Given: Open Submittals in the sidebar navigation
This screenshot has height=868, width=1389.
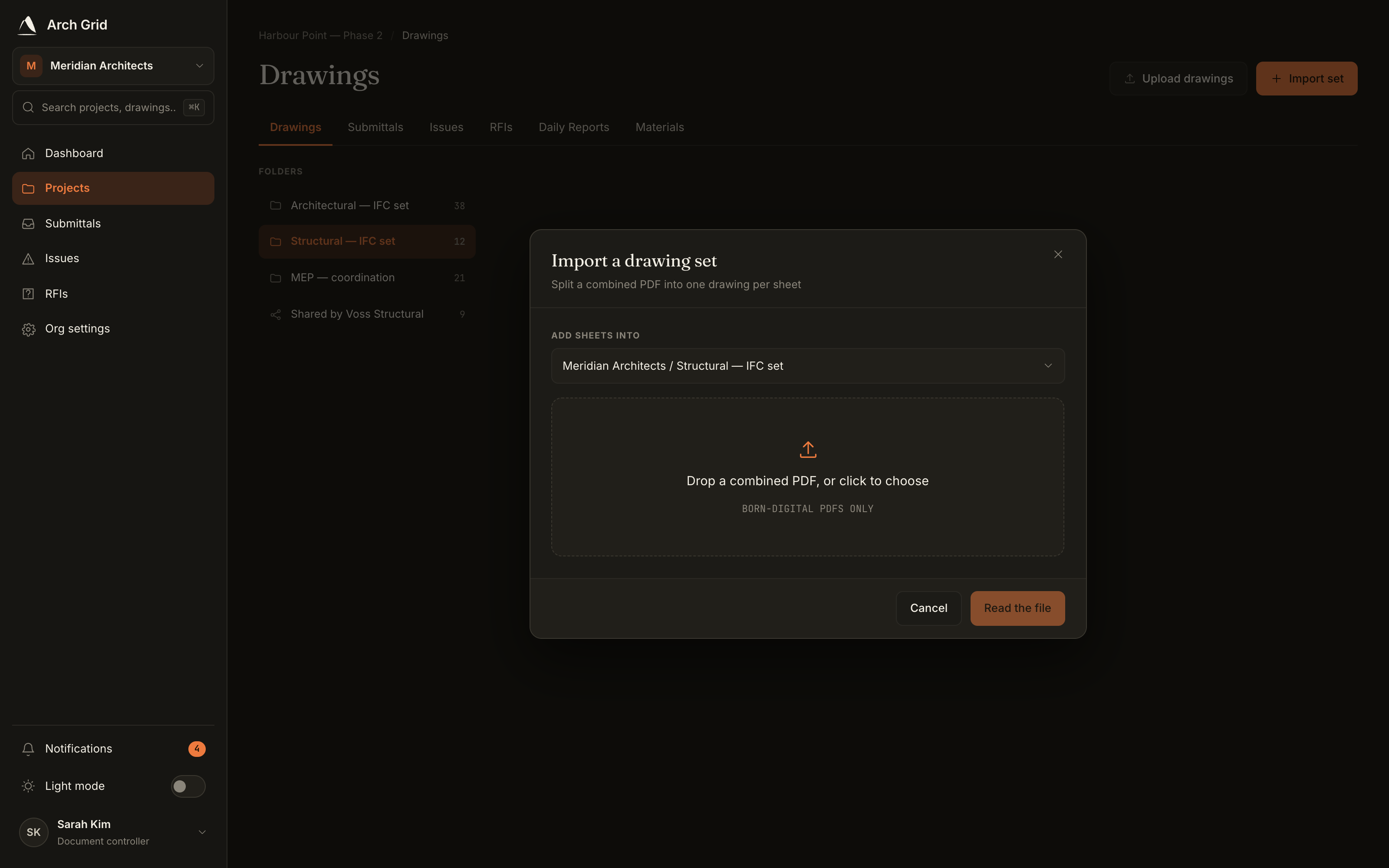Looking at the screenshot, I should point(113,224).
